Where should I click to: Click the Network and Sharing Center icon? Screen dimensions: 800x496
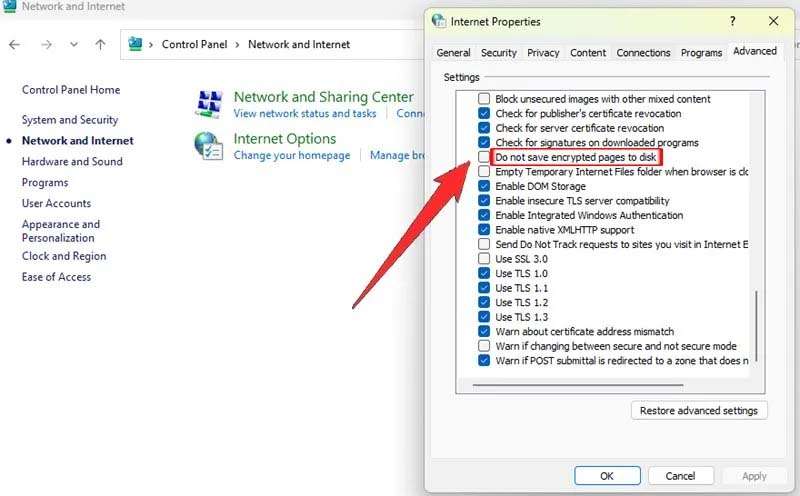210,104
